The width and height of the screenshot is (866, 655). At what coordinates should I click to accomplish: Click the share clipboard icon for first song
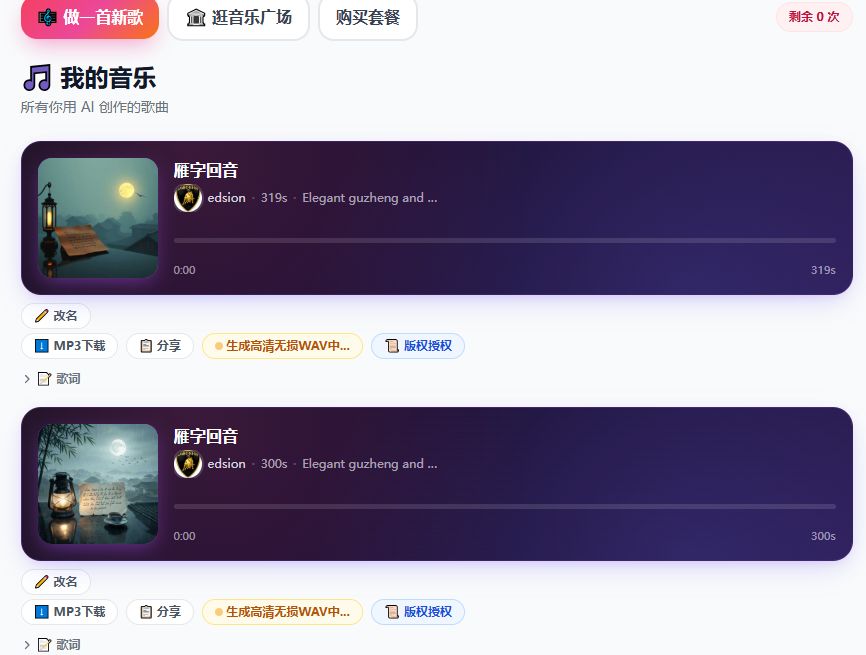[146, 346]
